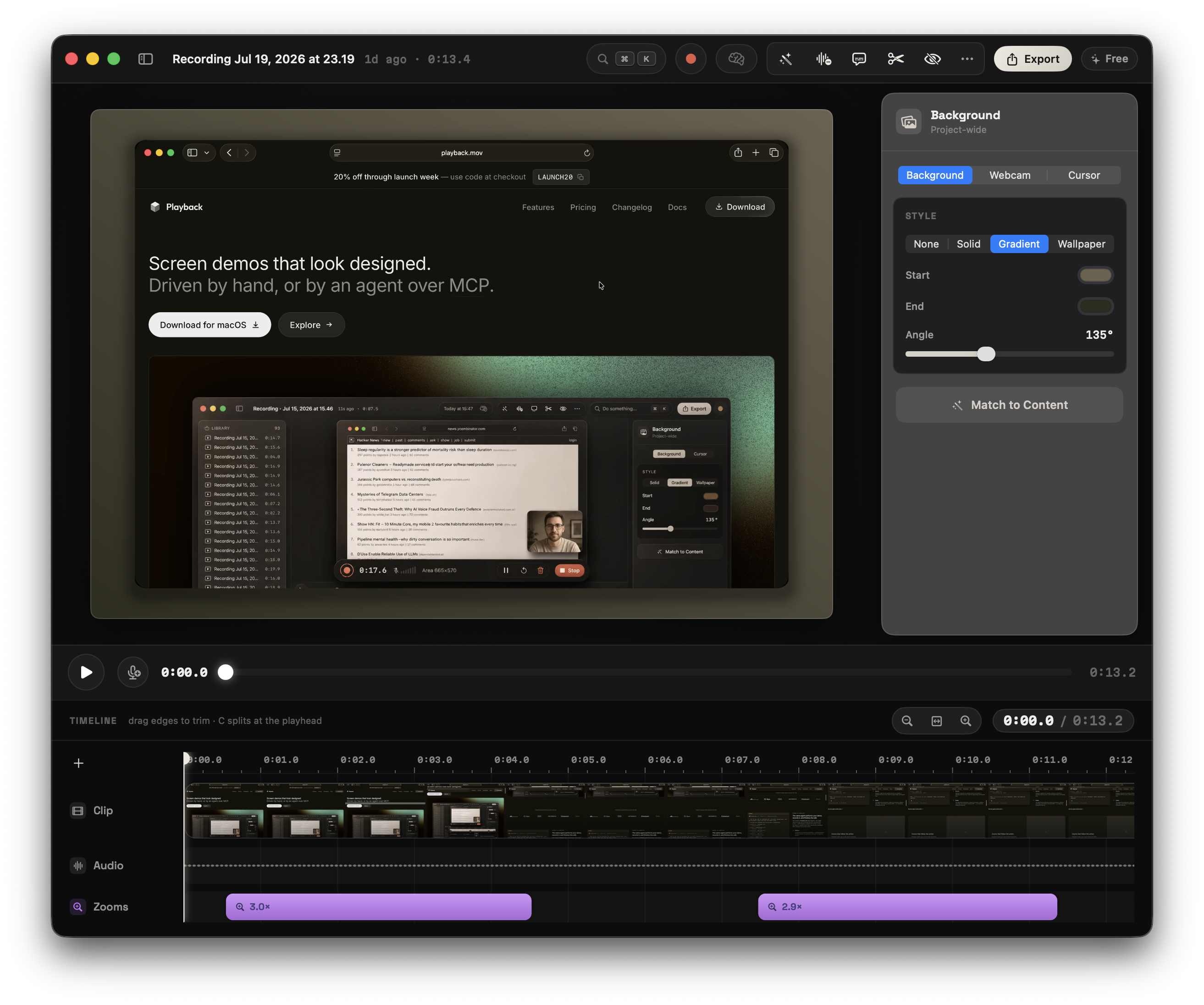
Task: Select the 3.0× zoom segment
Action: click(x=378, y=907)
